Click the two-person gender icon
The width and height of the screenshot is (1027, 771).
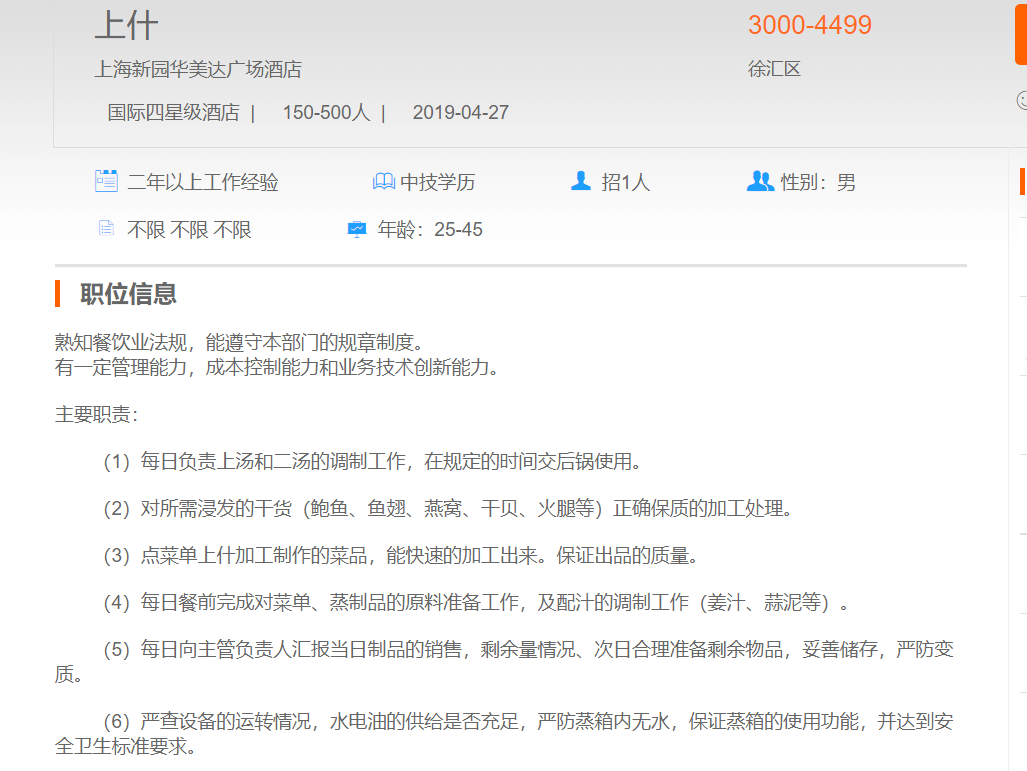point(760,181)
